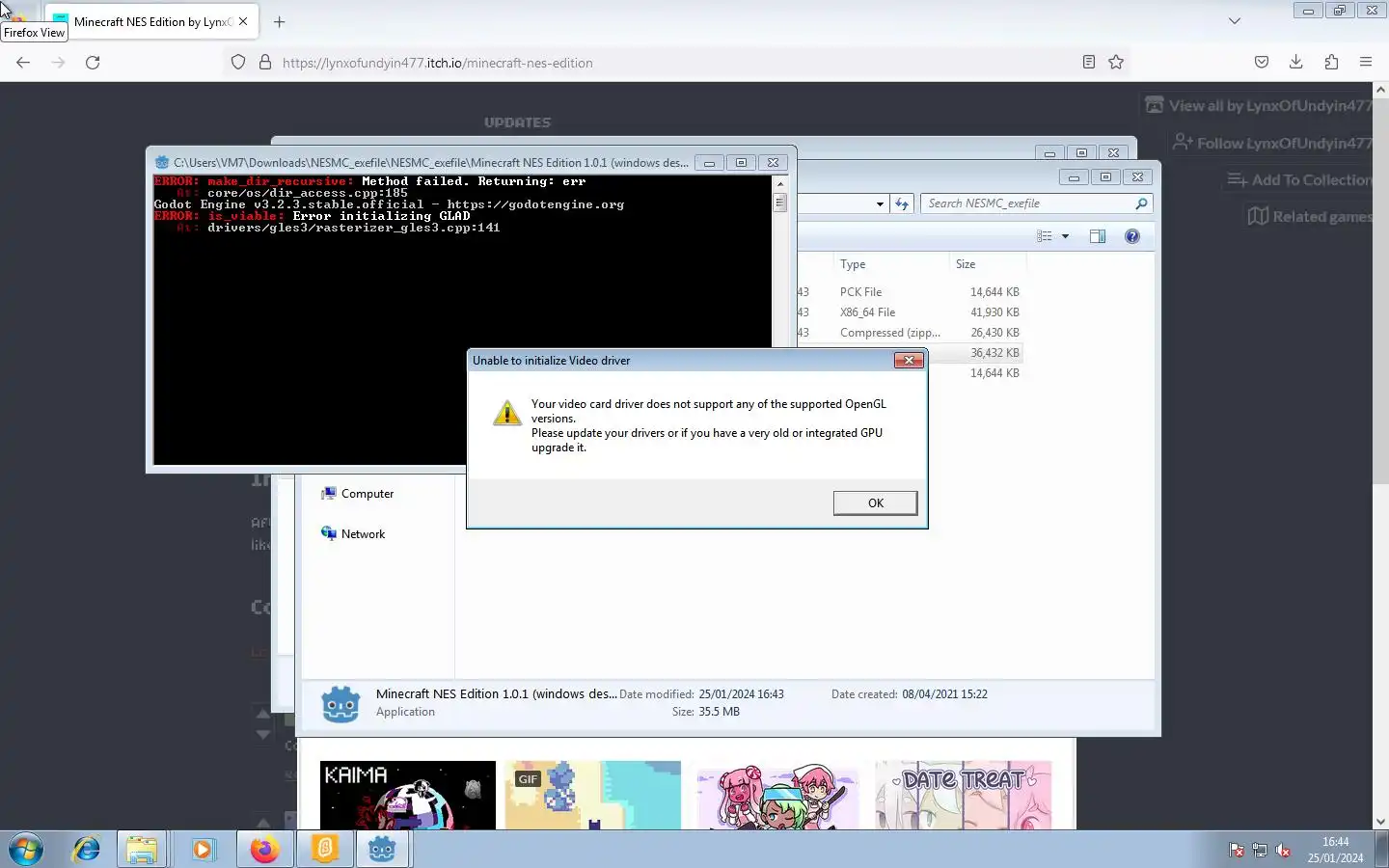Screen dimensions: 1389x868
Task: Open the GIF-labeled game thumbnail
Action: tap(593, 795)
